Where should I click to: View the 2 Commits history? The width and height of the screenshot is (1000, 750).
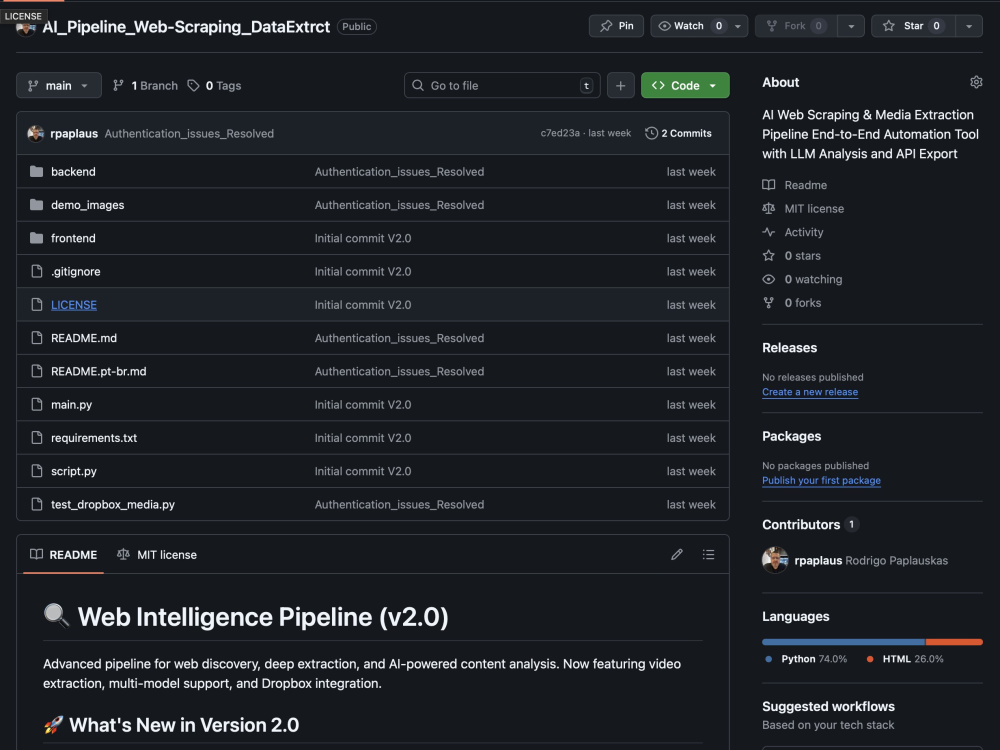click(x=679, y=133)
